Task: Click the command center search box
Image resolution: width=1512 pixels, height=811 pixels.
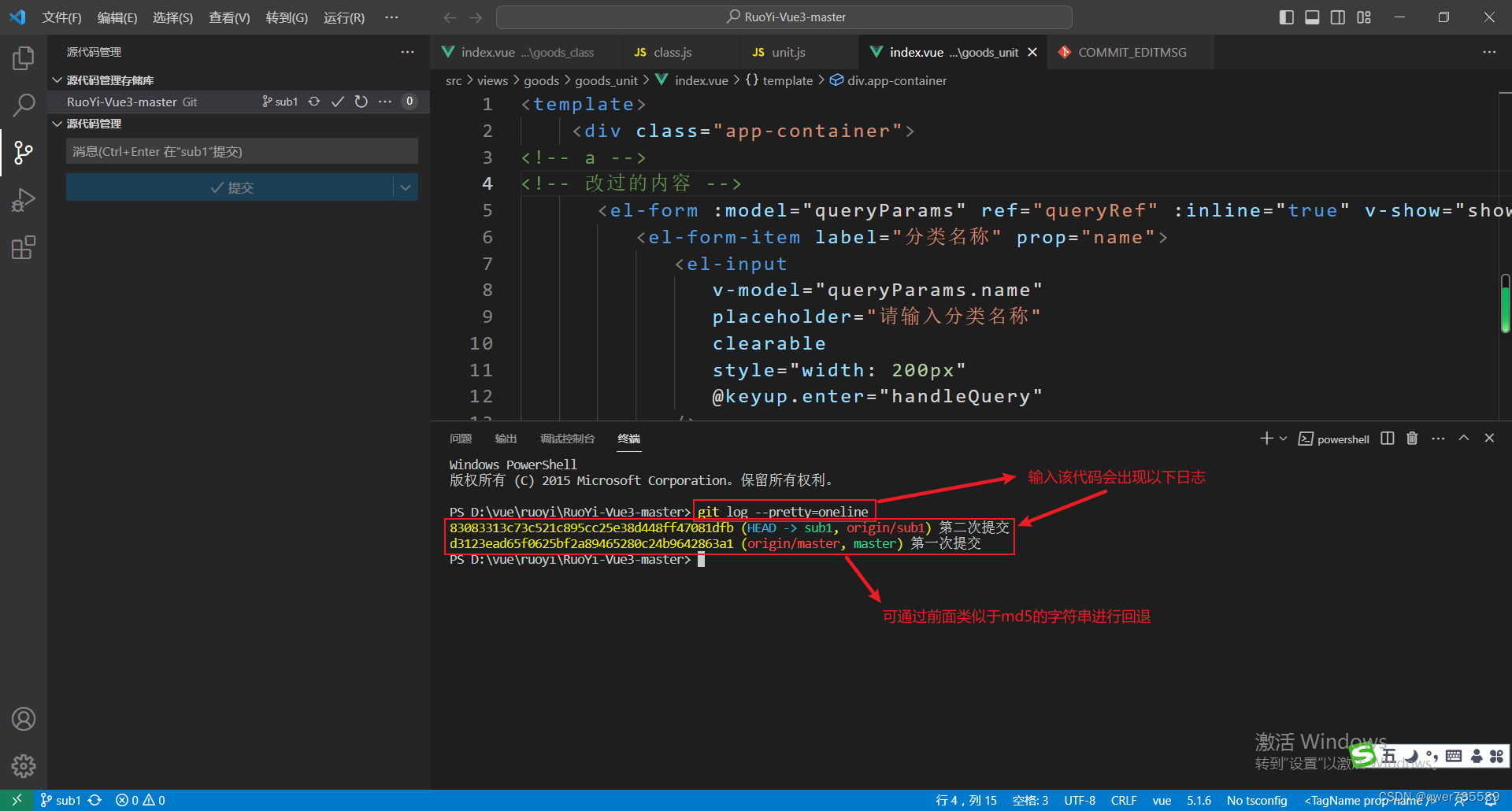Action: pyautogui.click(x=784, y=17)
